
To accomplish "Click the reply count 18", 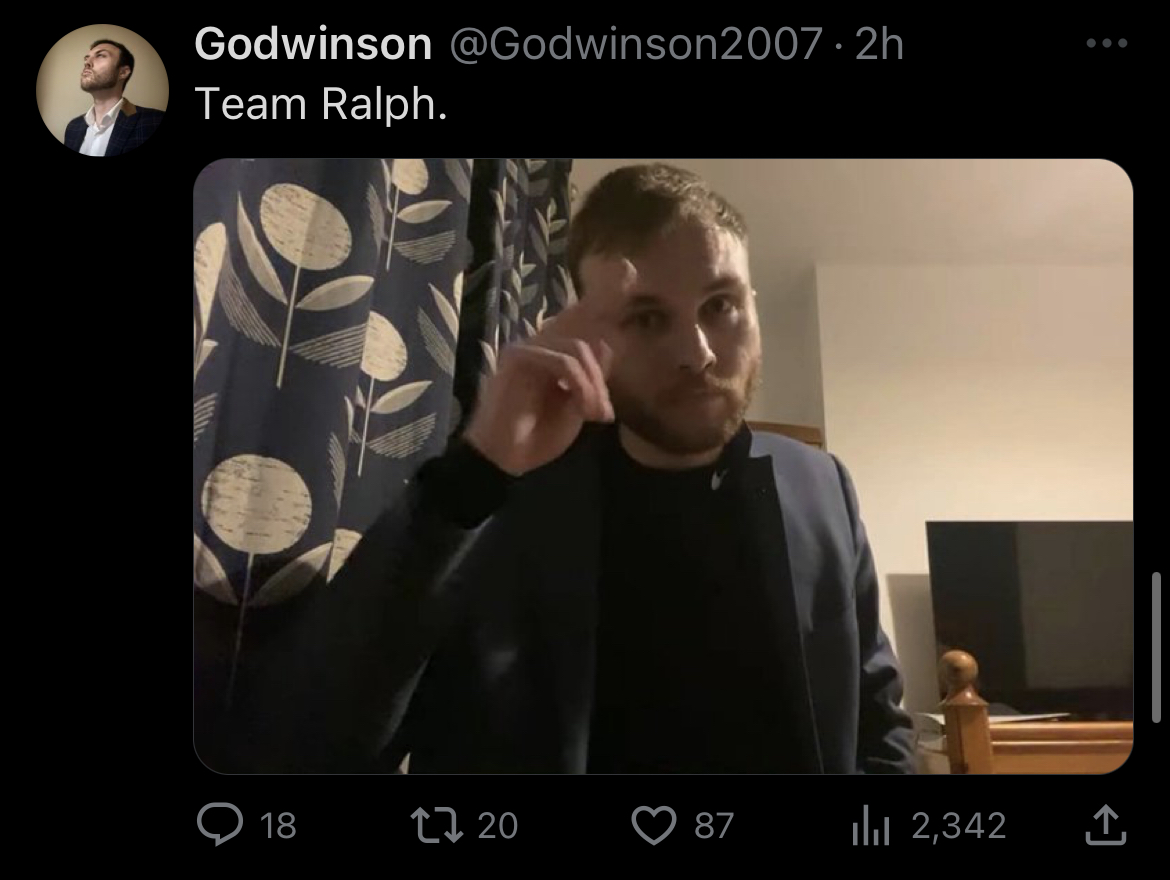I will (x=278, y=826).
